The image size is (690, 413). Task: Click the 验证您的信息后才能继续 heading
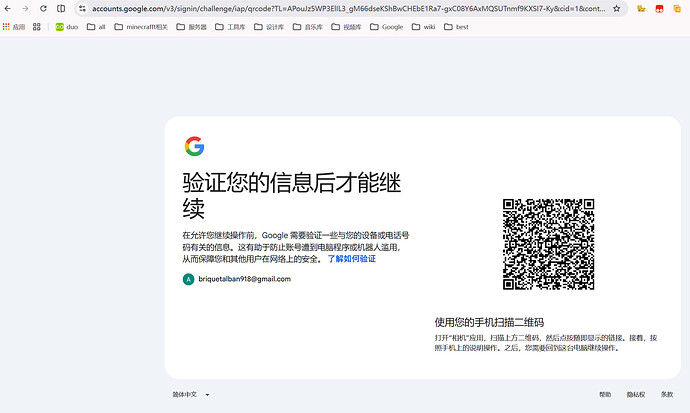[x=292, y=195]
